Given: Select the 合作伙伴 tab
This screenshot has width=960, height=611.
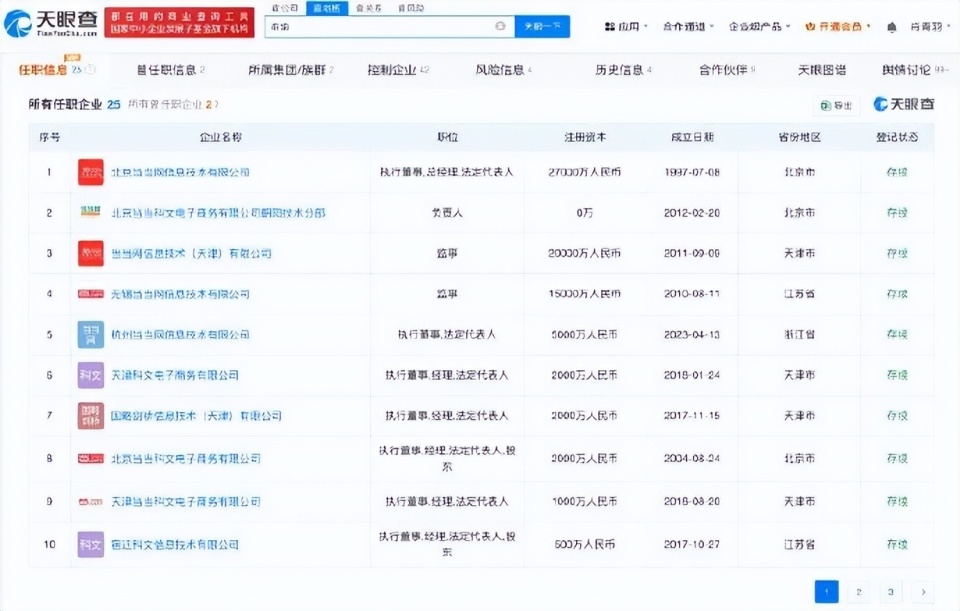Looking at the screenshot, I should tap(727, 70).
